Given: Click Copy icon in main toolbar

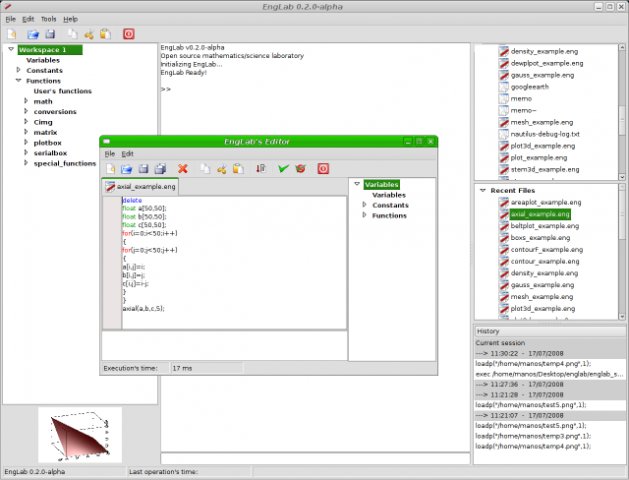Looking at the screenshot, I should [x=73, y=34].
